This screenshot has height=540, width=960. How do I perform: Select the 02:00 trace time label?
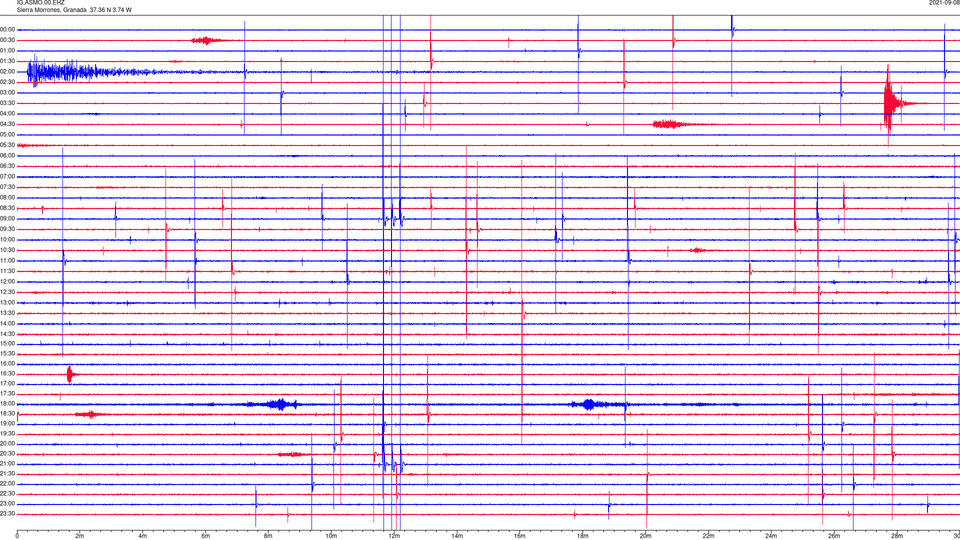[x=8, y=72]
